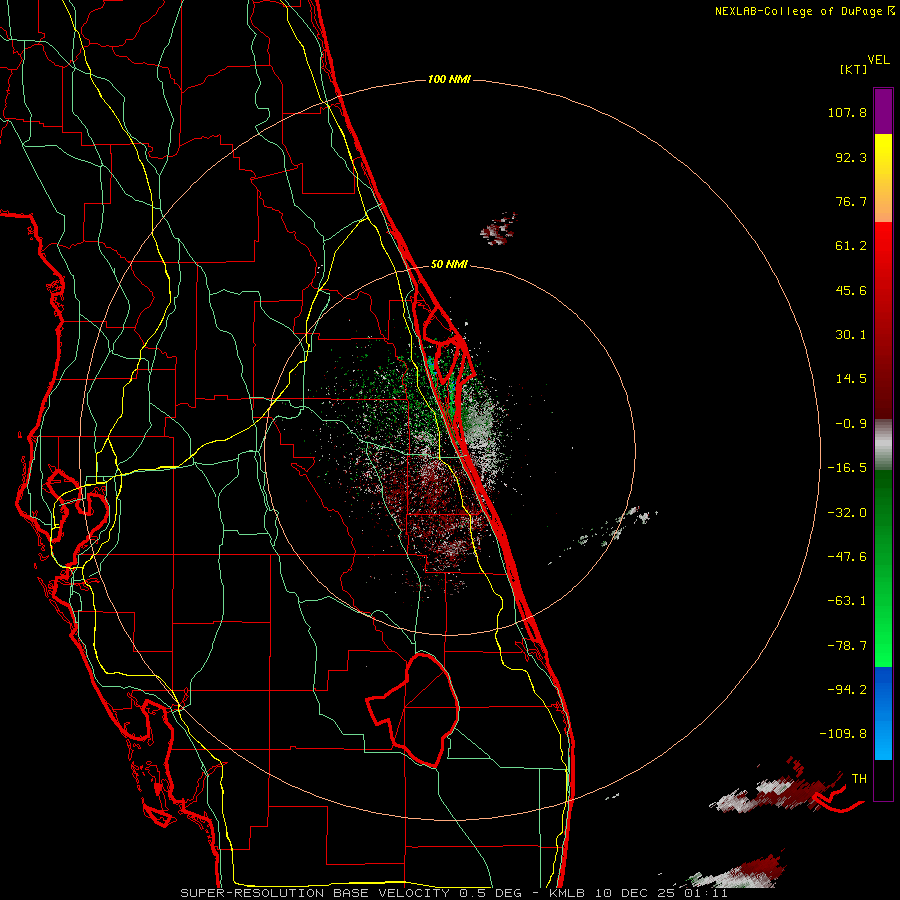Select the -32.0 velocity scale value
This screenshot has height=900, width=900.
[x=847, y=513]
